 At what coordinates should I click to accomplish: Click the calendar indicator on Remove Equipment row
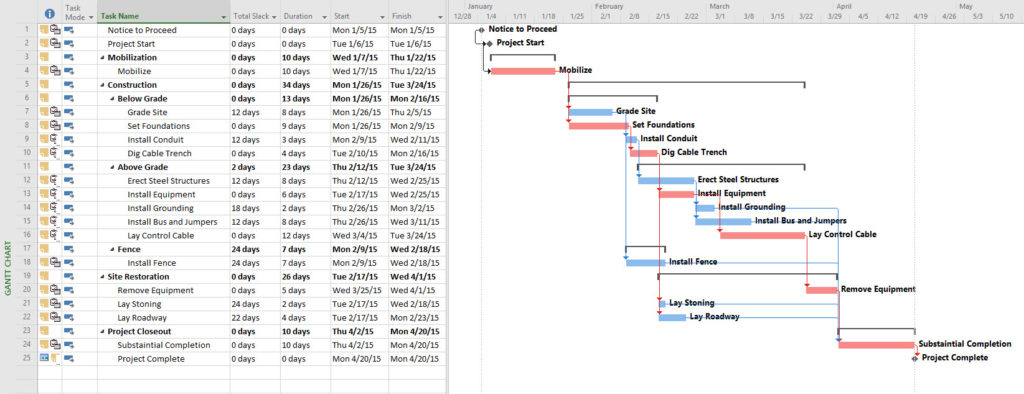coord(55,290)
